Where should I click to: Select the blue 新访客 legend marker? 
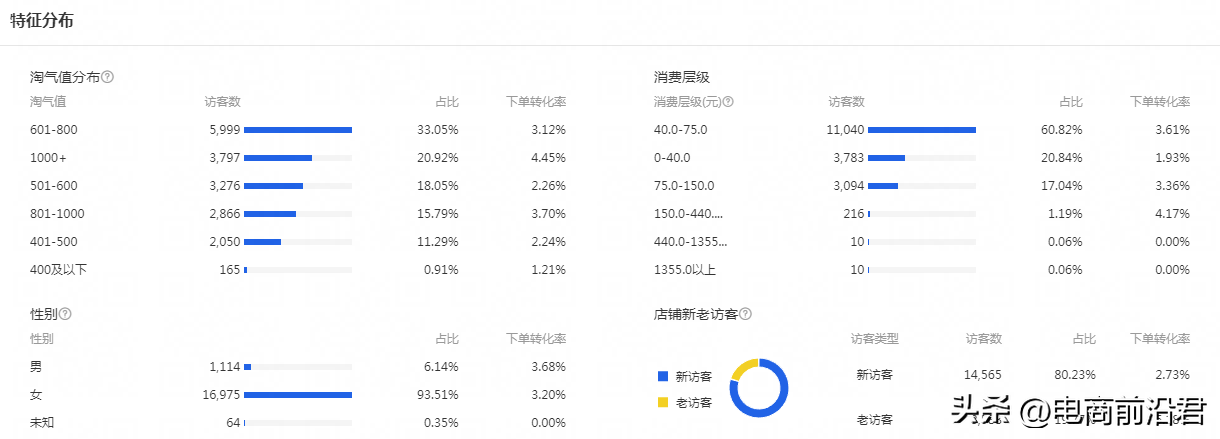[x=662, y=376]
